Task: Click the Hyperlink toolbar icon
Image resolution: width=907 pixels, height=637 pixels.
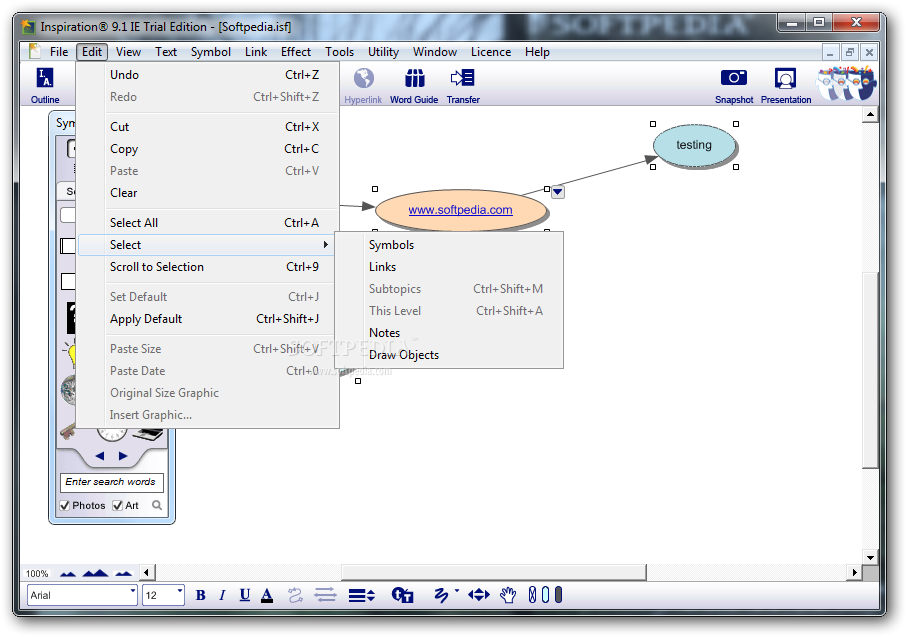Action: (x=363, y=85)
